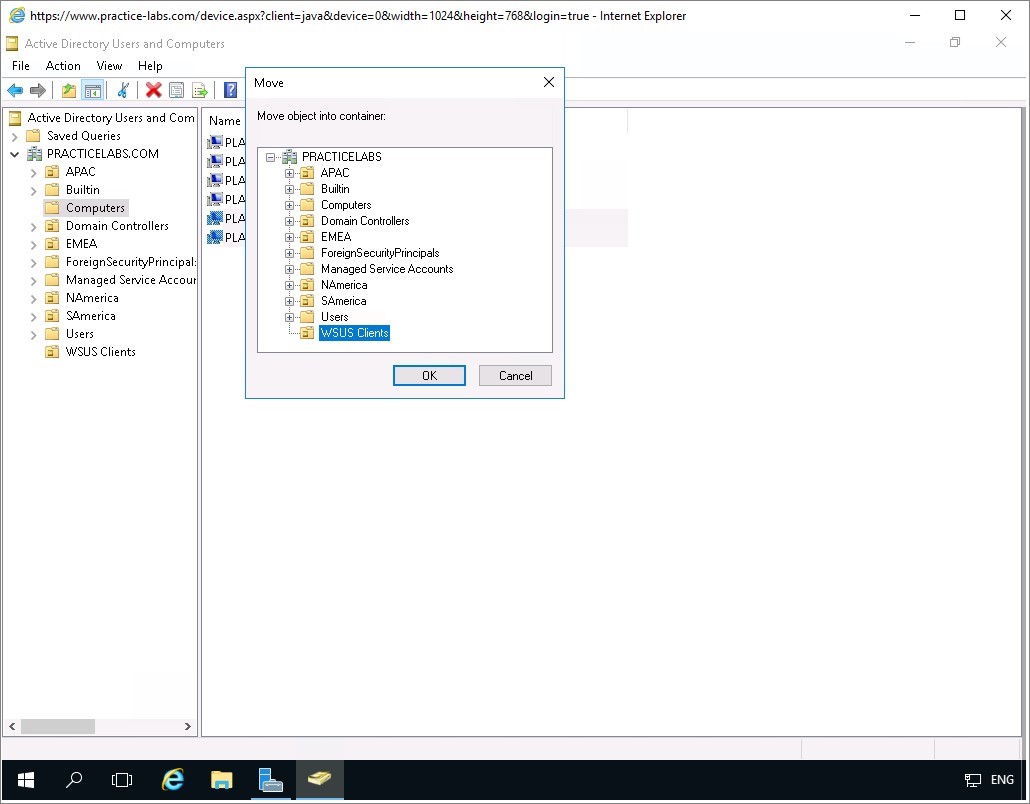Viewport: 1030px width, 804px height.
Task: Click the red Delete X icon
Action: click(x=153, y=91)
